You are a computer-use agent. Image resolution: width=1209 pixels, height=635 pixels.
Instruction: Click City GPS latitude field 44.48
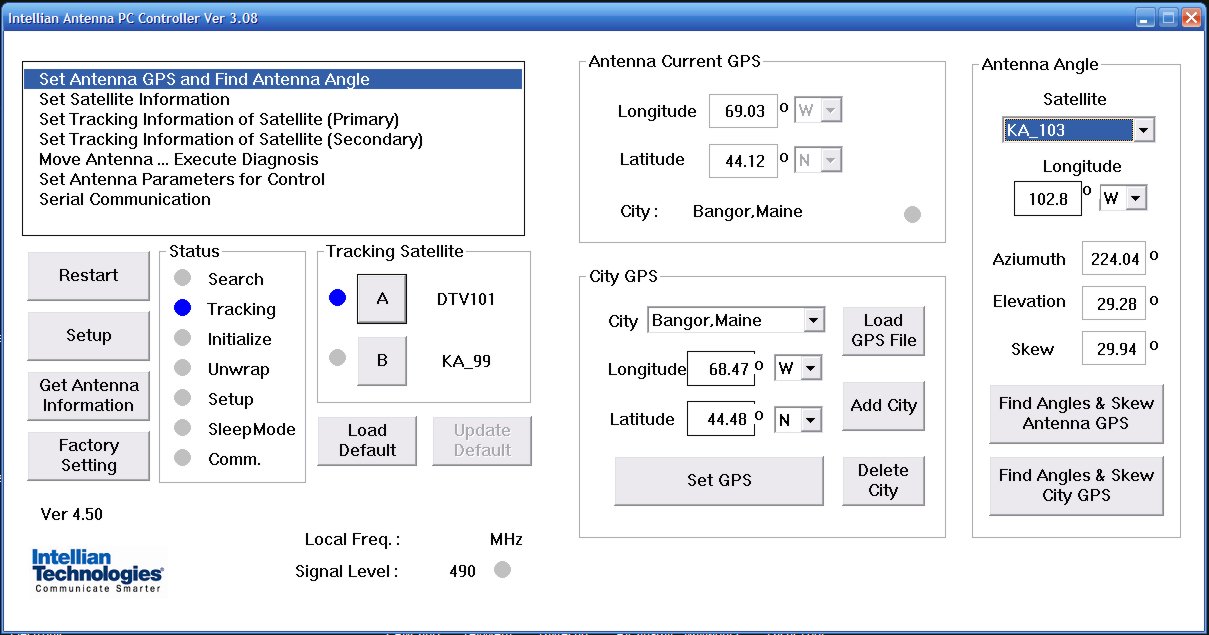(x=721, y=419)
